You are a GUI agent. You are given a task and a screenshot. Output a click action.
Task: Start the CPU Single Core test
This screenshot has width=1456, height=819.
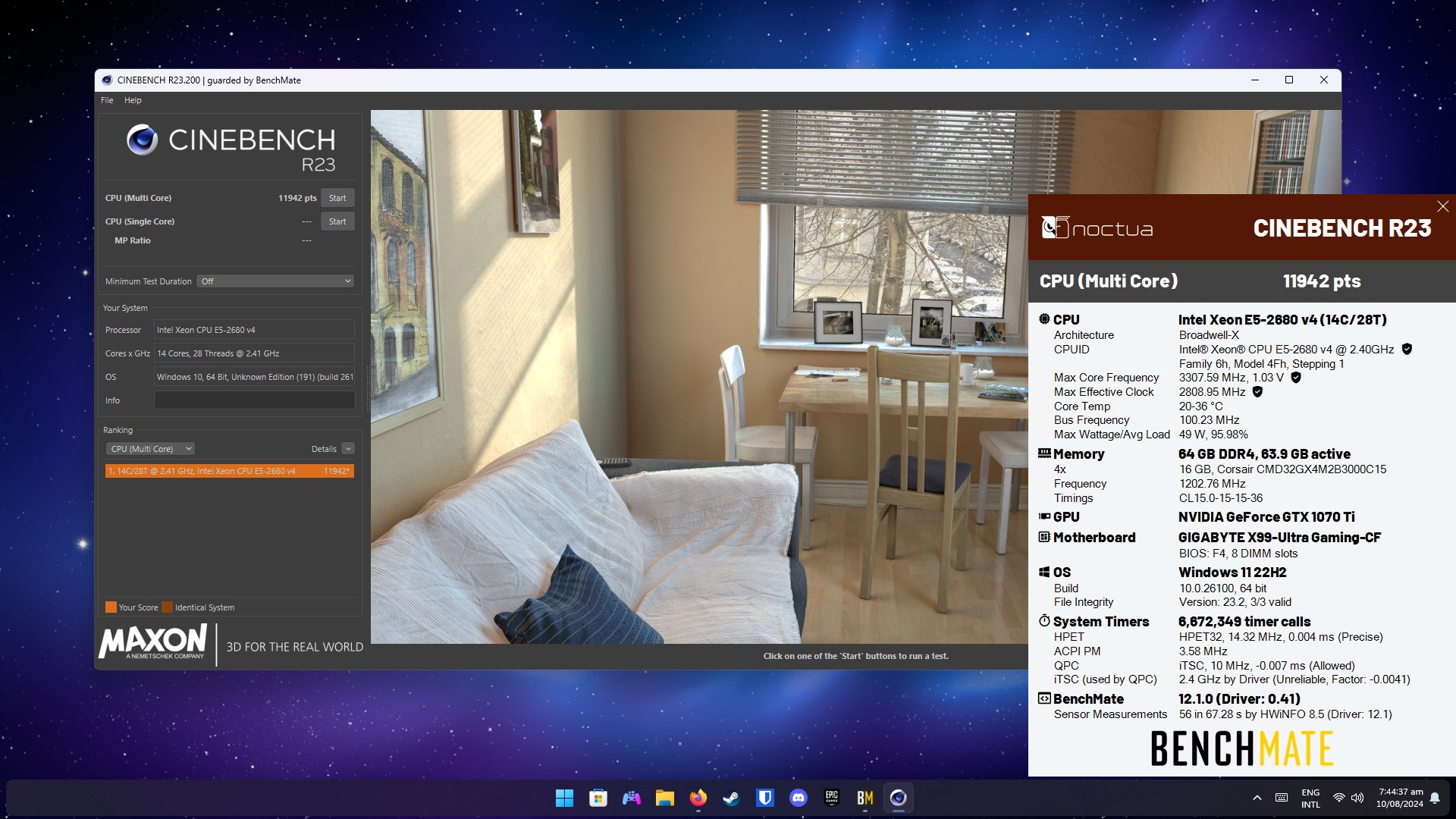[x=337, y=221]
